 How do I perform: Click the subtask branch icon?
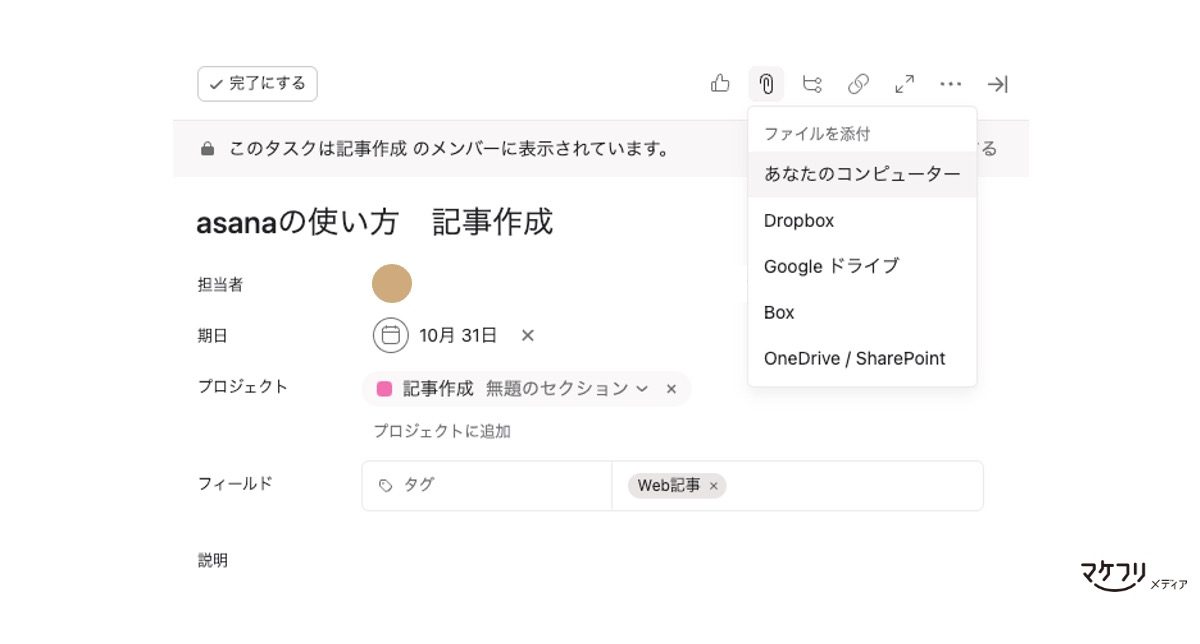coord(812,84)
